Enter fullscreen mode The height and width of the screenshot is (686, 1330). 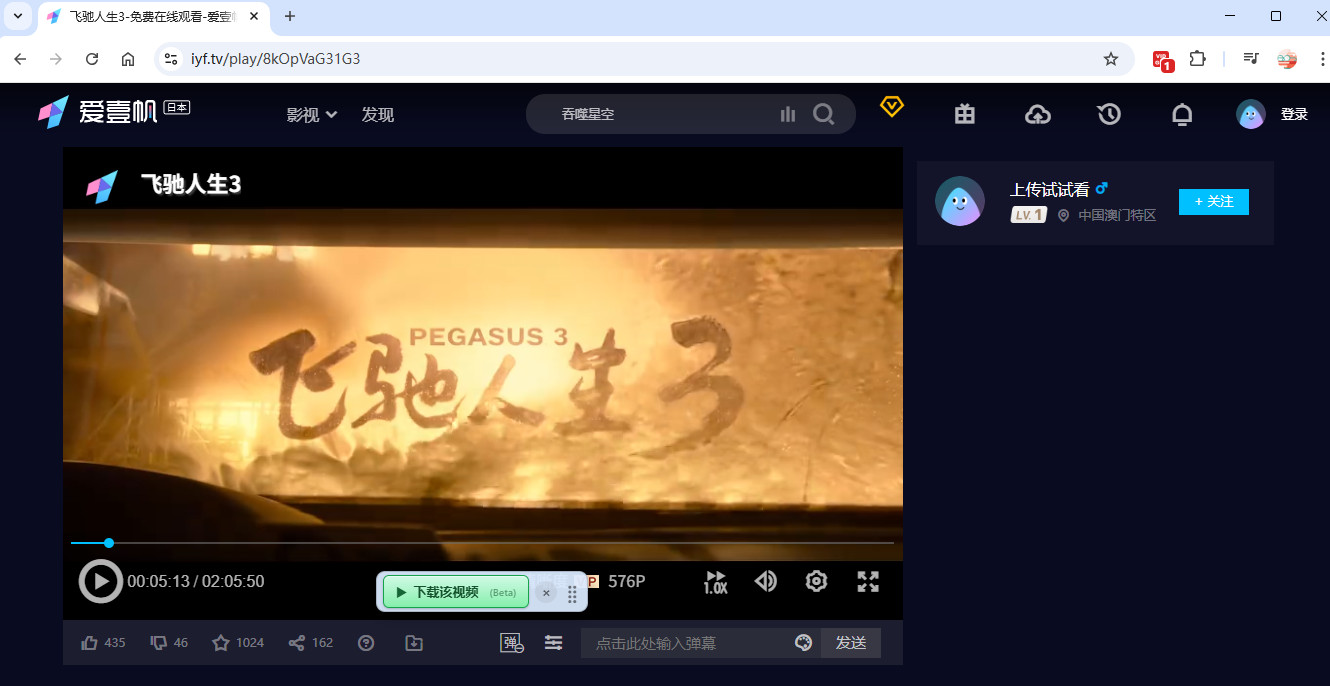(868, 581)
